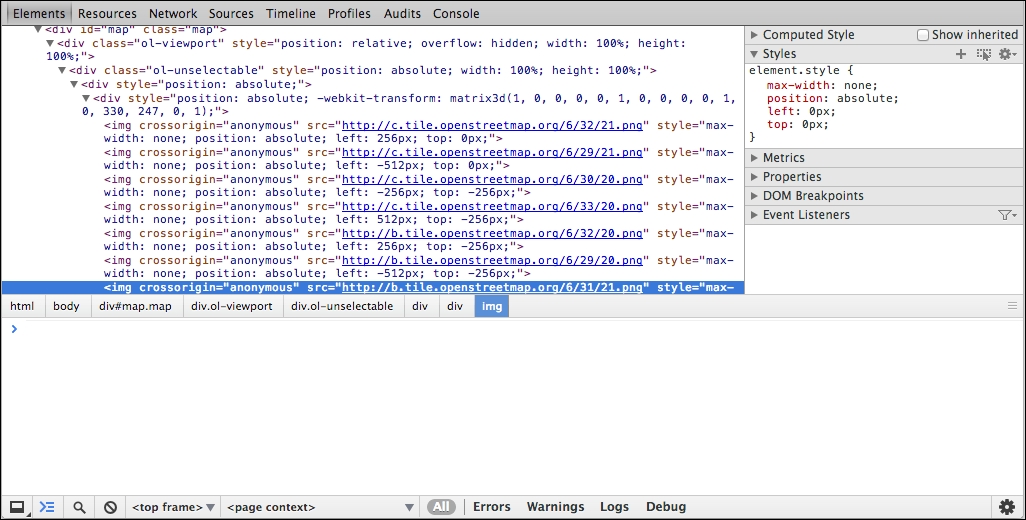This screenshot has width=1026, height=520.
Task: Open link c.tile.openstreetmap.org/6/29/21.png
Action: (x=492, y=152)
